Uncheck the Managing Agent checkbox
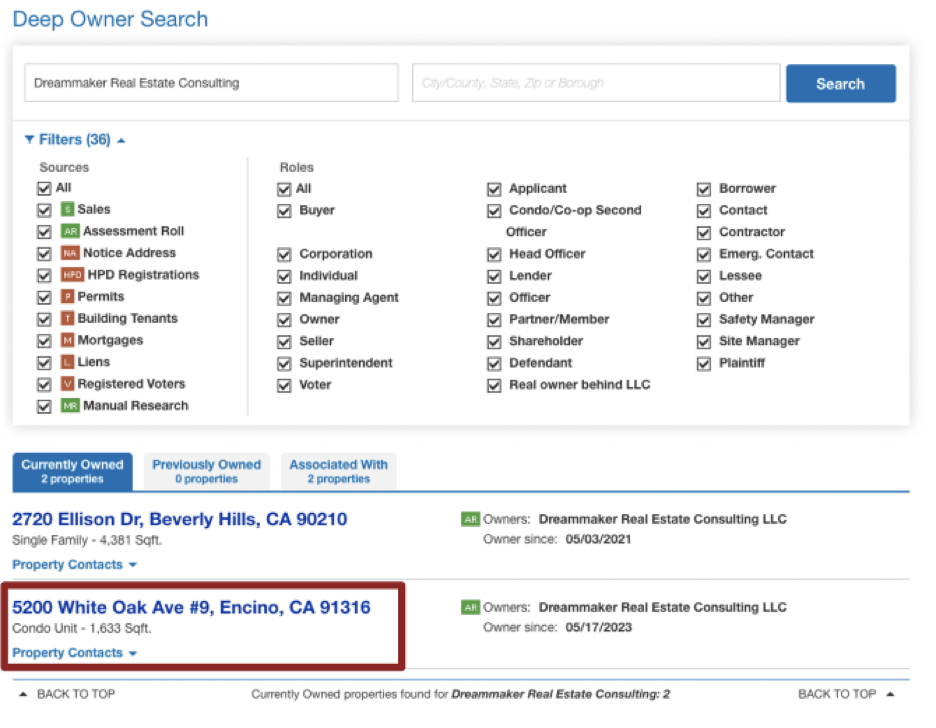The image size is (936, 728). (284, 298)
